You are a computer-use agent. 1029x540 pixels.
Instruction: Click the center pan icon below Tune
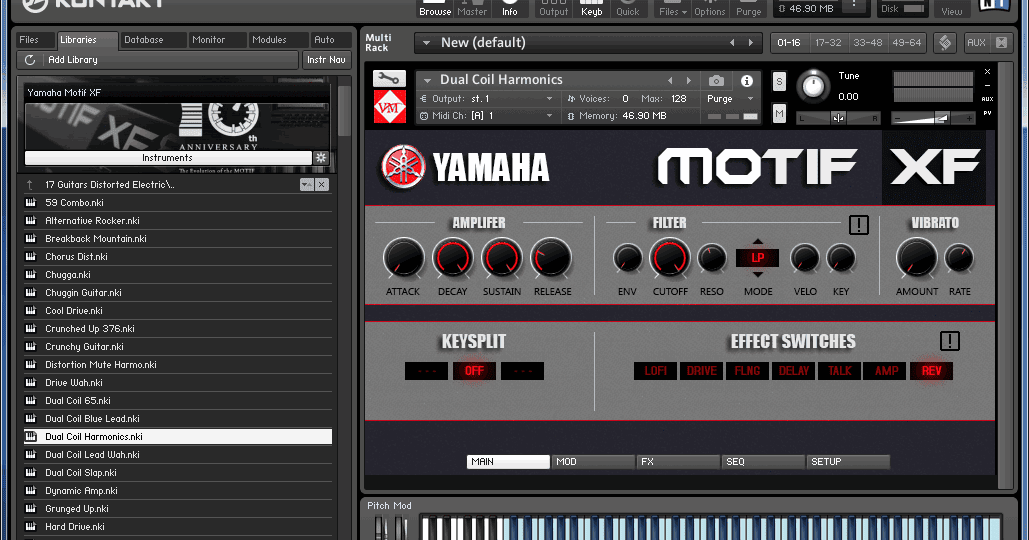[x=838, y=118]
